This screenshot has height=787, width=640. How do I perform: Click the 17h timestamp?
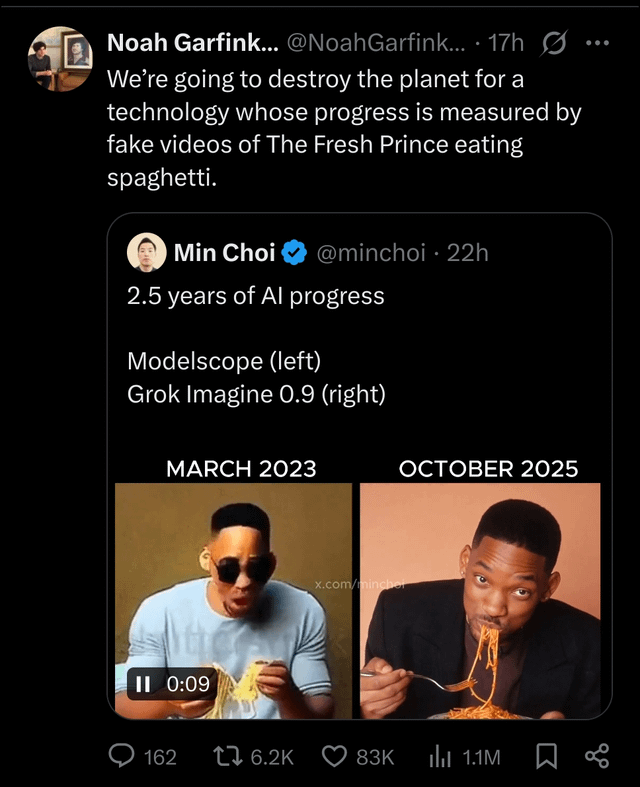pos(508,42)
